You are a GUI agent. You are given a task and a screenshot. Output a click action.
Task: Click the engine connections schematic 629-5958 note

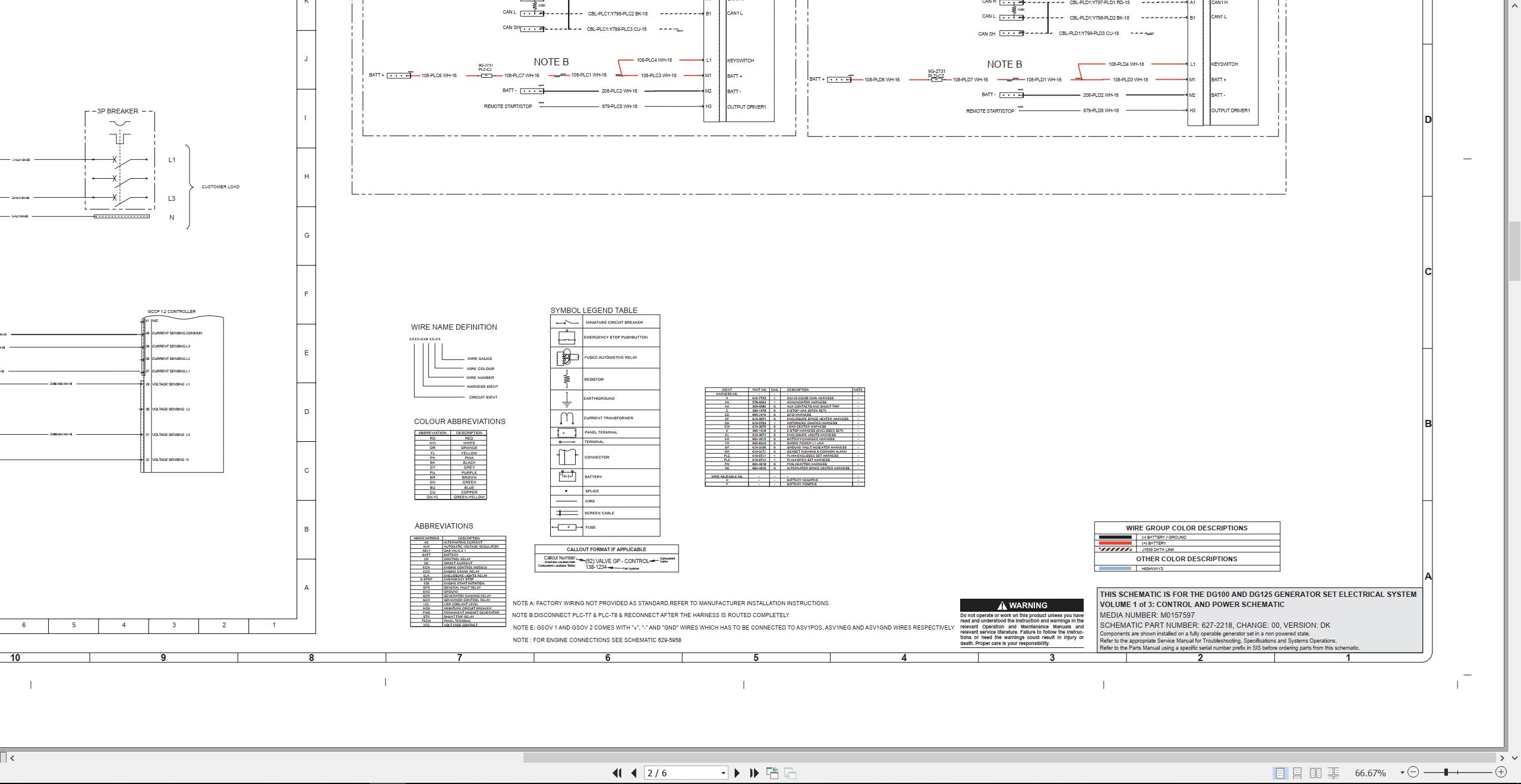pos(597,640)
